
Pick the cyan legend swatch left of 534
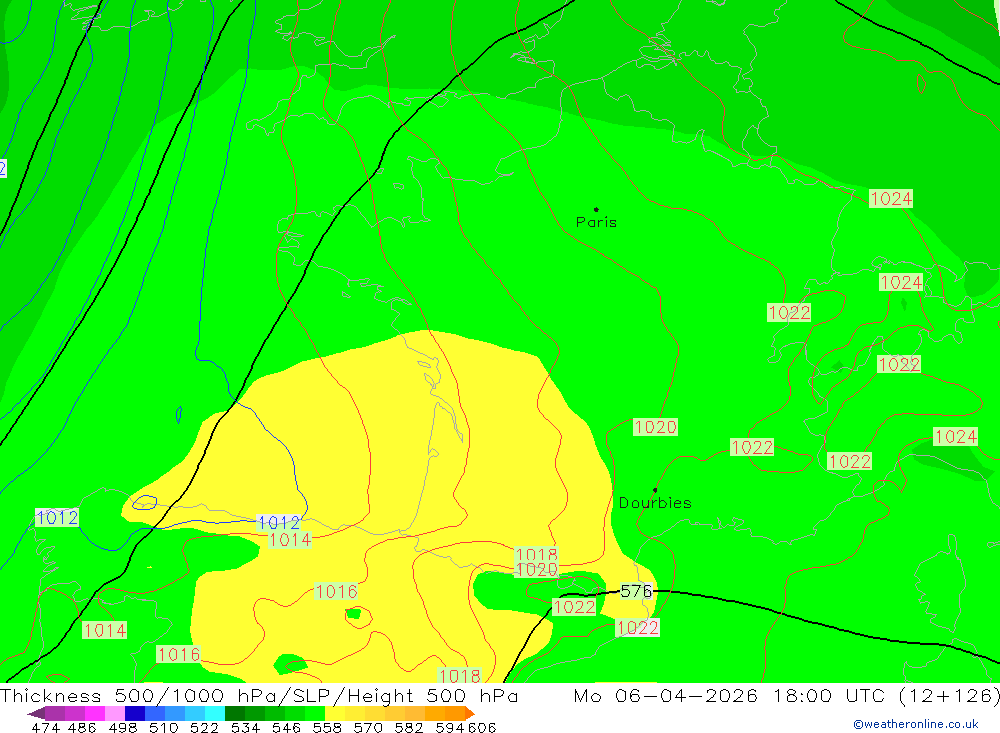coord(215,713)
